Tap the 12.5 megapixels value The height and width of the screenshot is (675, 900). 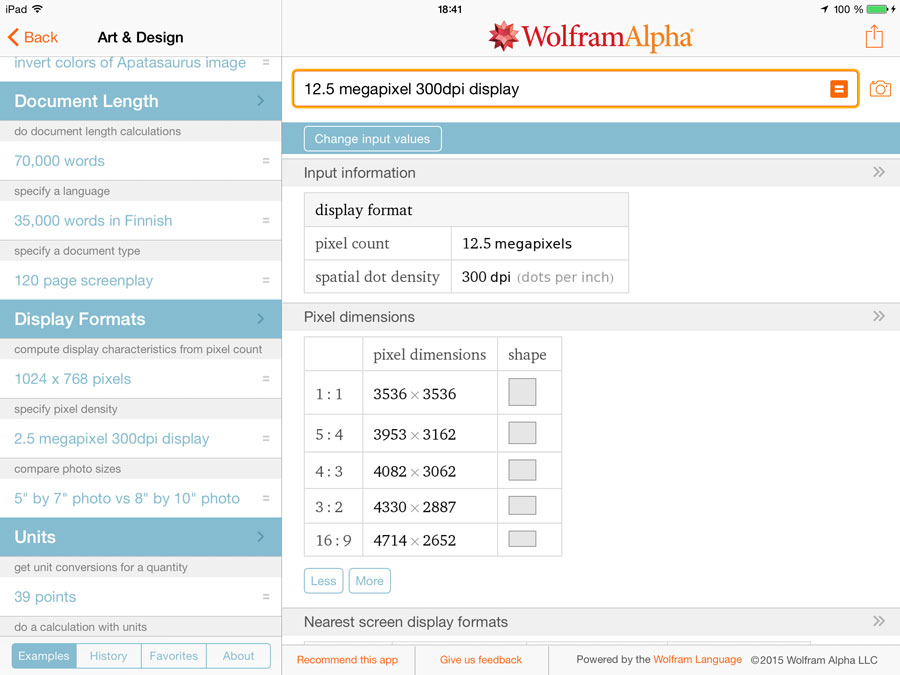(x=517, y=243)
